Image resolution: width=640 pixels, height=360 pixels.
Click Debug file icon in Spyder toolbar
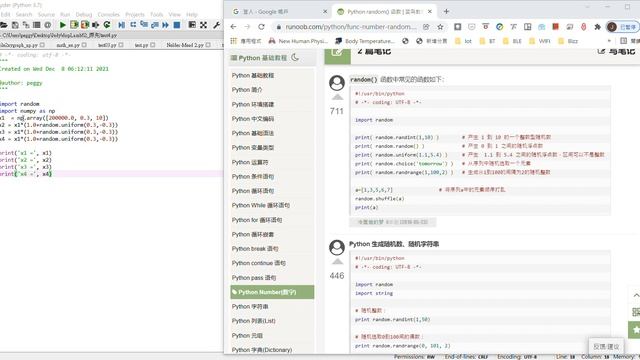(x=122, y=25)
